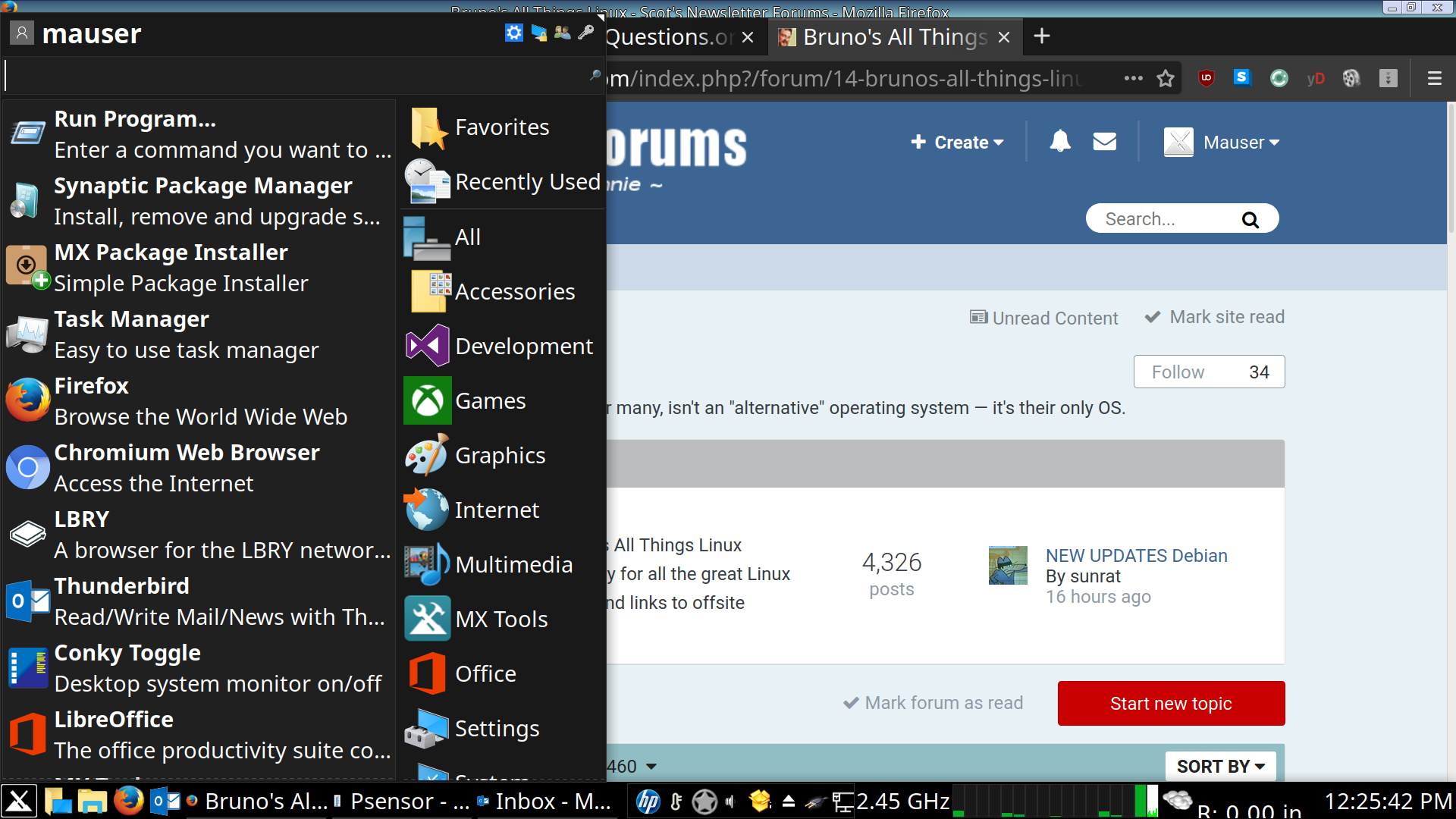Switch to the Questions.org Firefox tab
The height and width of the screenshot is (819, 1456).
pyautogui.click(x=669, y=36)
